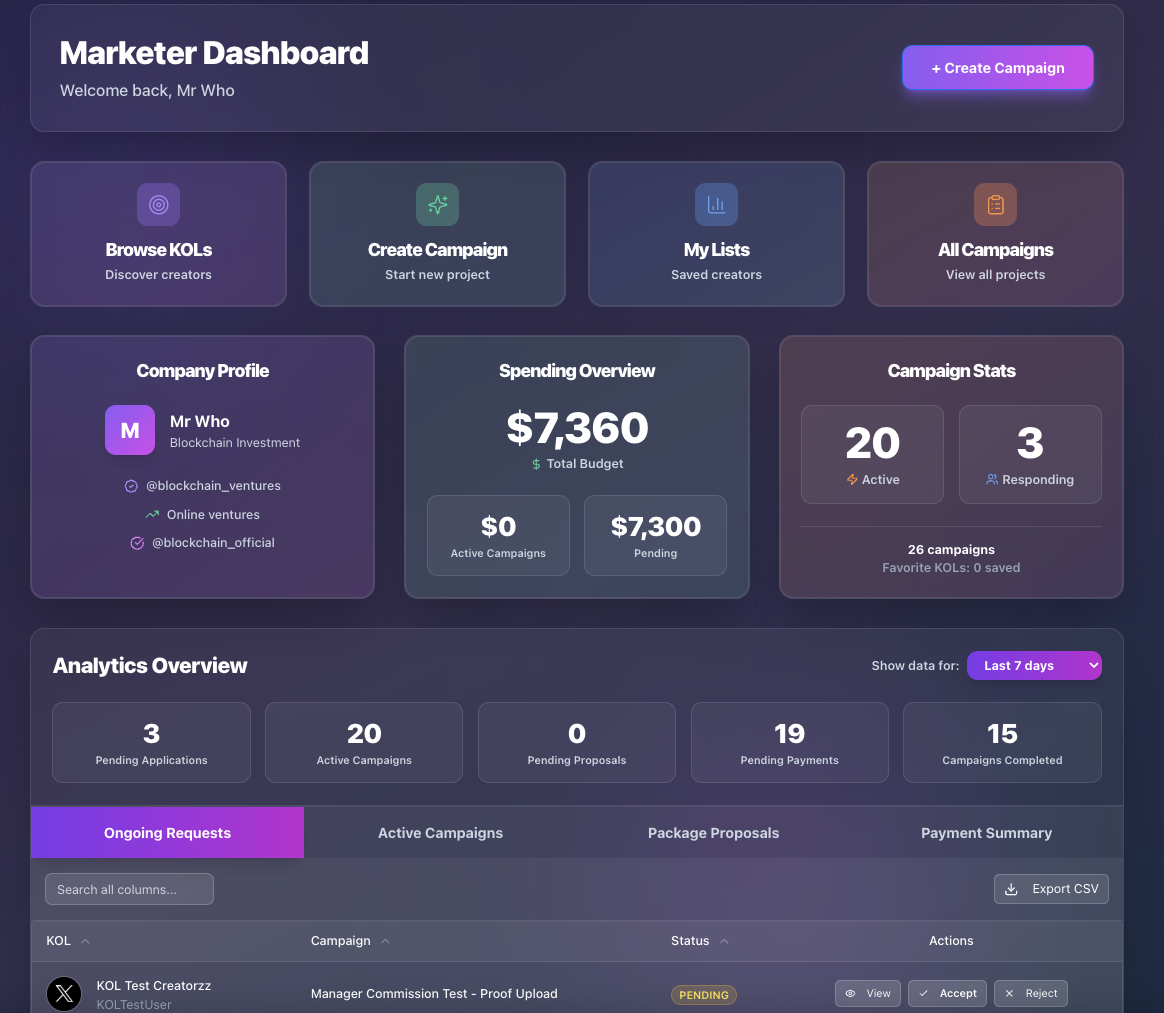Click the Create Campaign sparkle icon
Viewport: 1164px width, 1013px height.
pos(437,204)
